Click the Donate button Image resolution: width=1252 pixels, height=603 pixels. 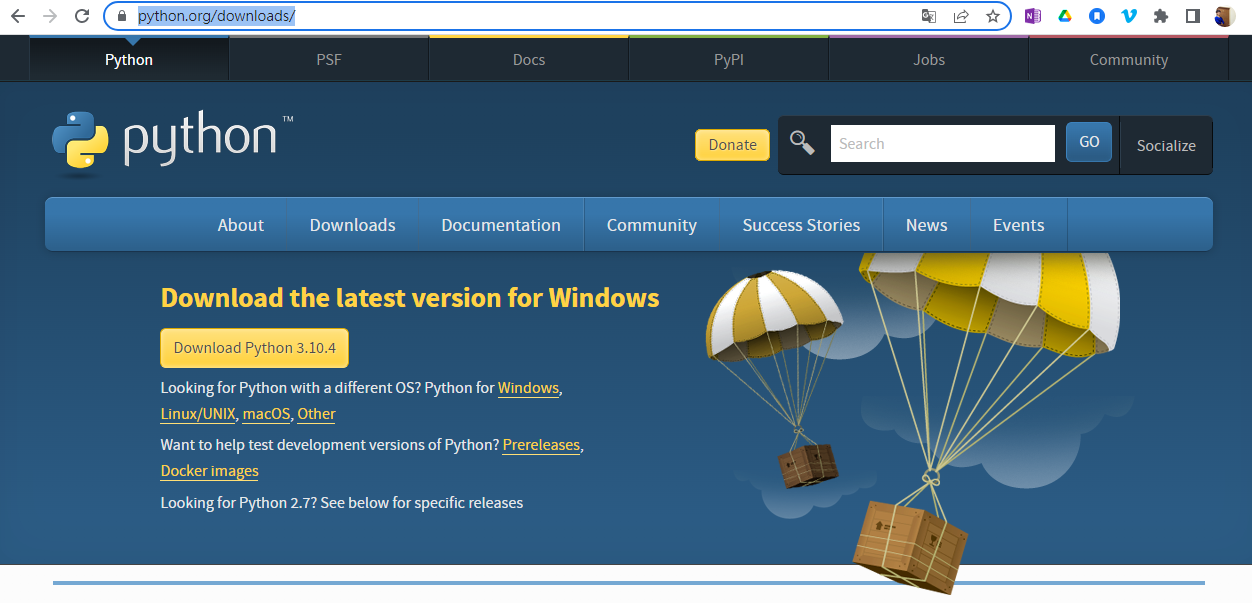tap(733, 144)
